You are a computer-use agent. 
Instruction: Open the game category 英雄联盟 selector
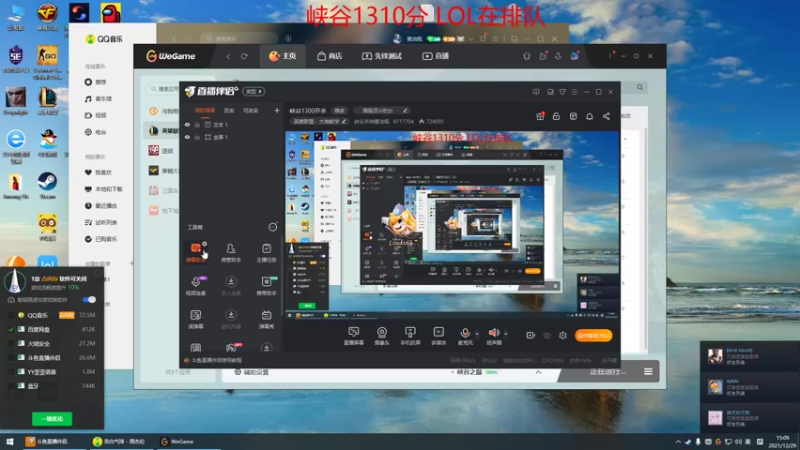click(318, 121)
